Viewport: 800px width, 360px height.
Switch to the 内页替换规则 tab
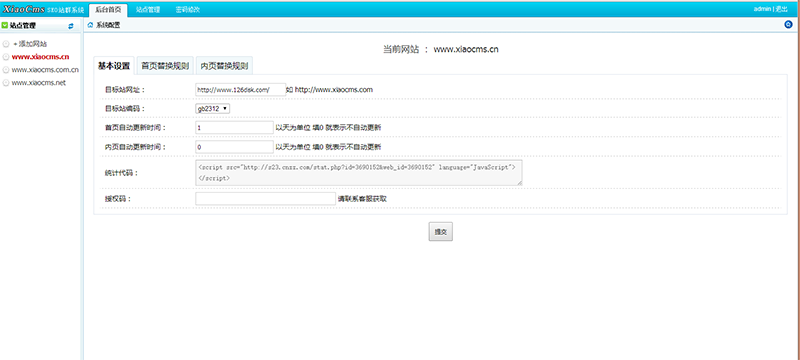pos(224,66)
